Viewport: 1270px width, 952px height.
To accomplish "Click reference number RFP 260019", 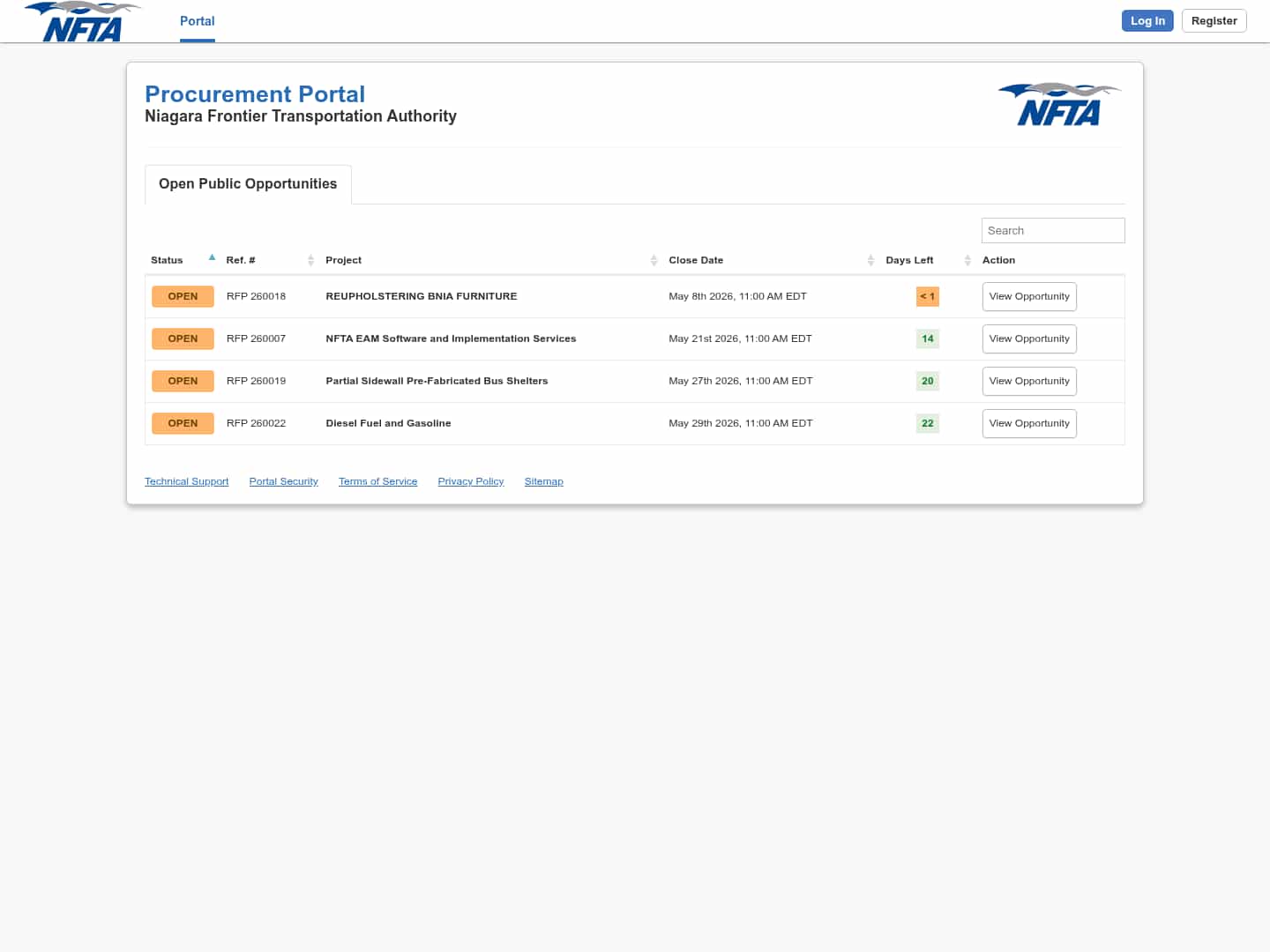I will [x=256, y=382].
